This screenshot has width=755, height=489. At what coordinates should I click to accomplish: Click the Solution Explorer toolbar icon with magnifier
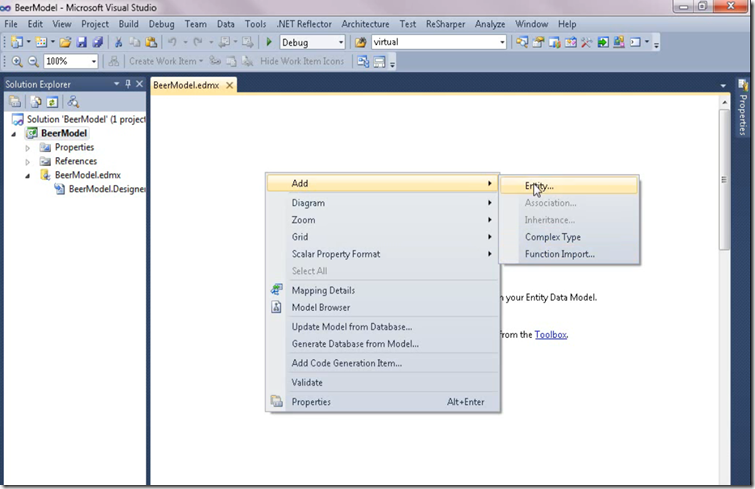[521, 42]
